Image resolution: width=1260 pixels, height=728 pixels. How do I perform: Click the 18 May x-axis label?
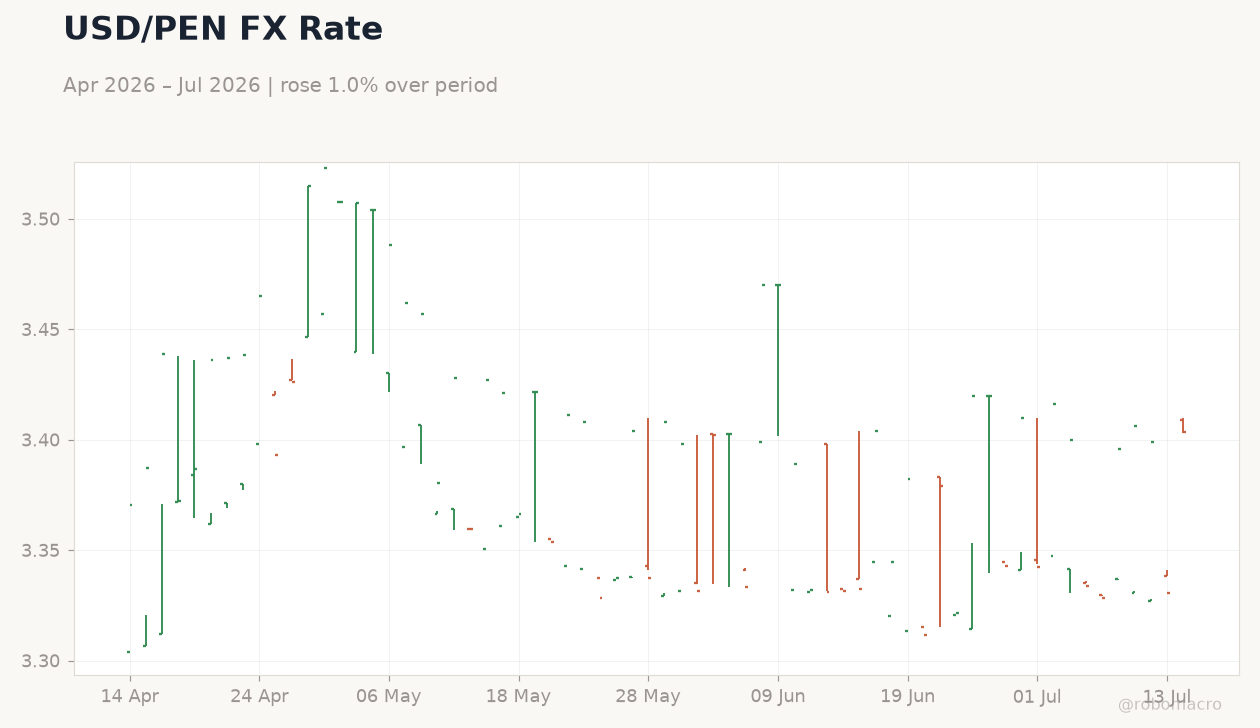[518, 696]
